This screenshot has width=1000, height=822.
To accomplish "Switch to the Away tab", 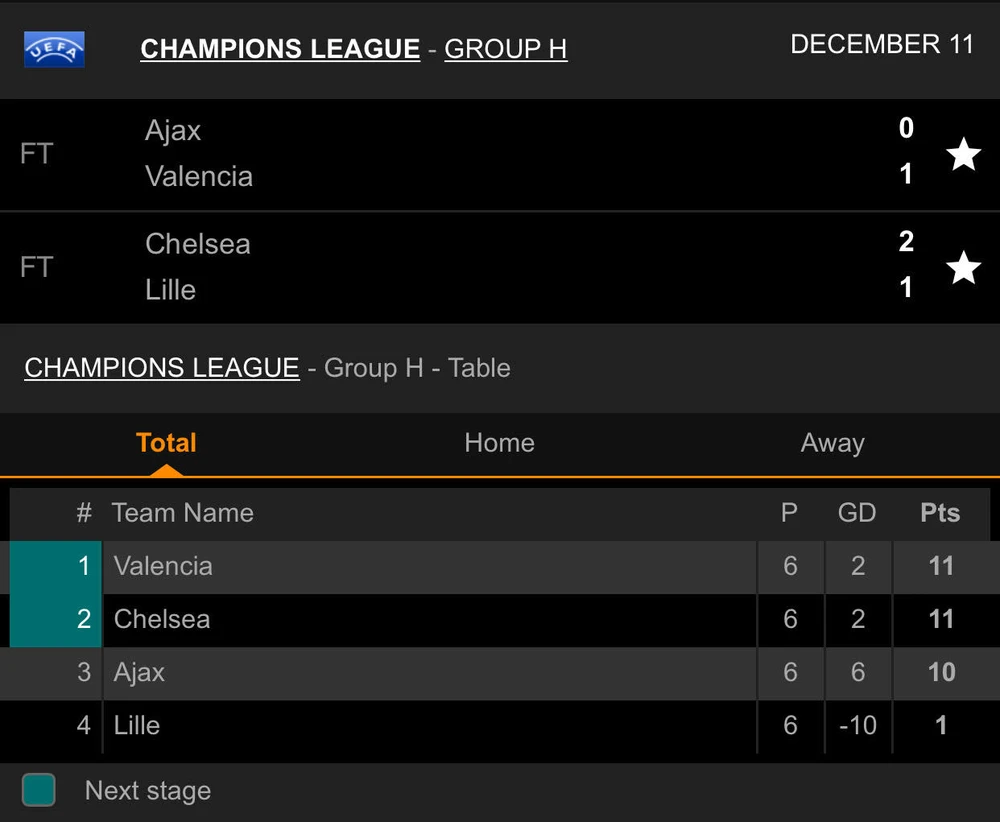I will [x=832, y=443].
